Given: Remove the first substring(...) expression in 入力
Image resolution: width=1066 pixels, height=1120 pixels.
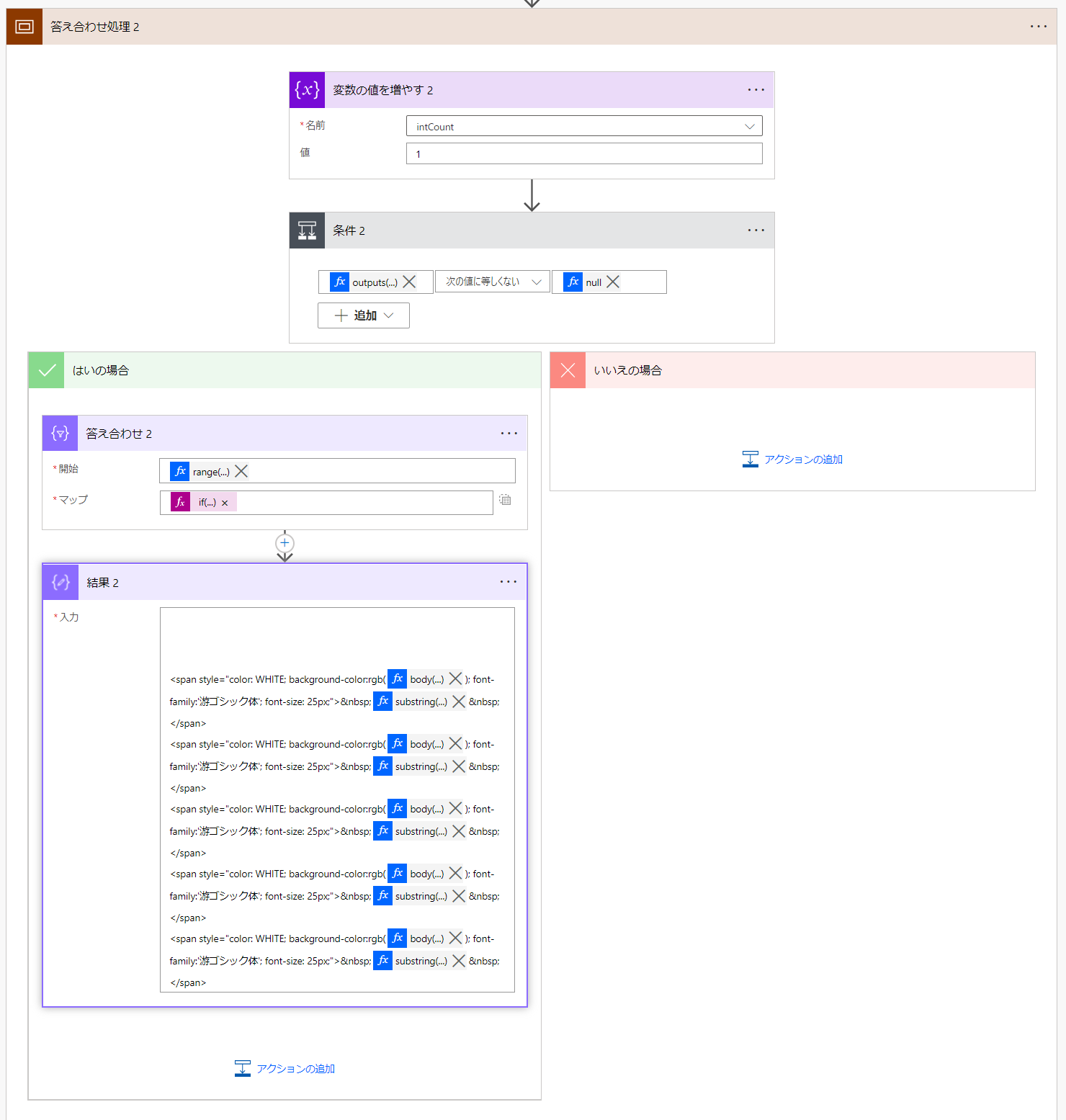Looking at the screenshot, I should click(459, 702).
